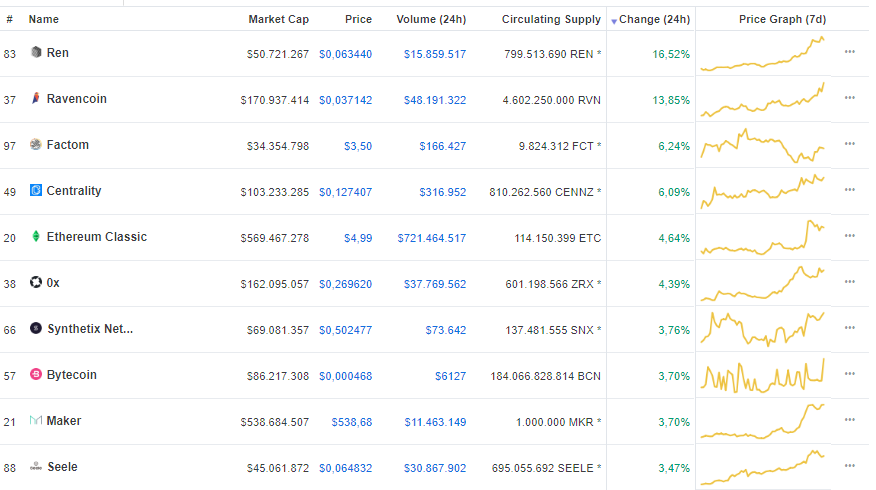Sort table by Volume (24h) header
This screenshot has width=876, height=490.
[x=431, y=19]
